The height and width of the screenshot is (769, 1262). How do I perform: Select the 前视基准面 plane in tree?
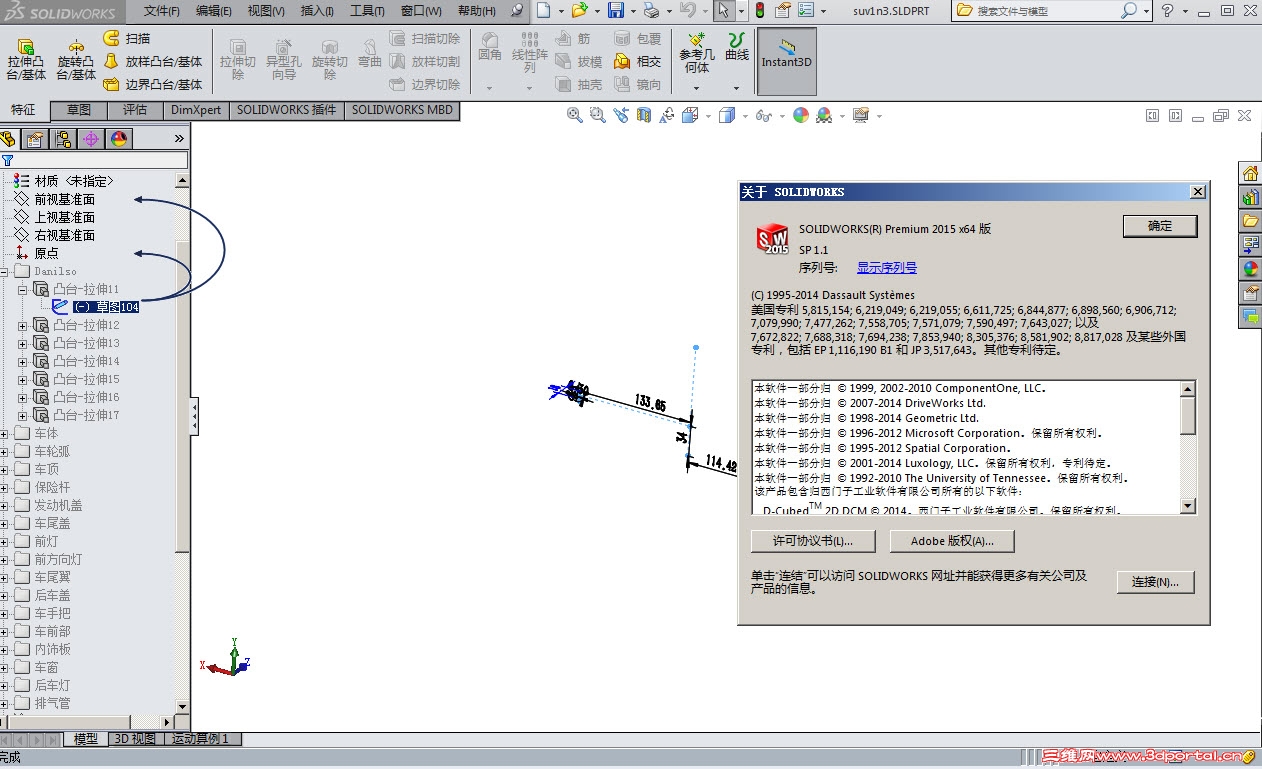click(x=64, y=199)
